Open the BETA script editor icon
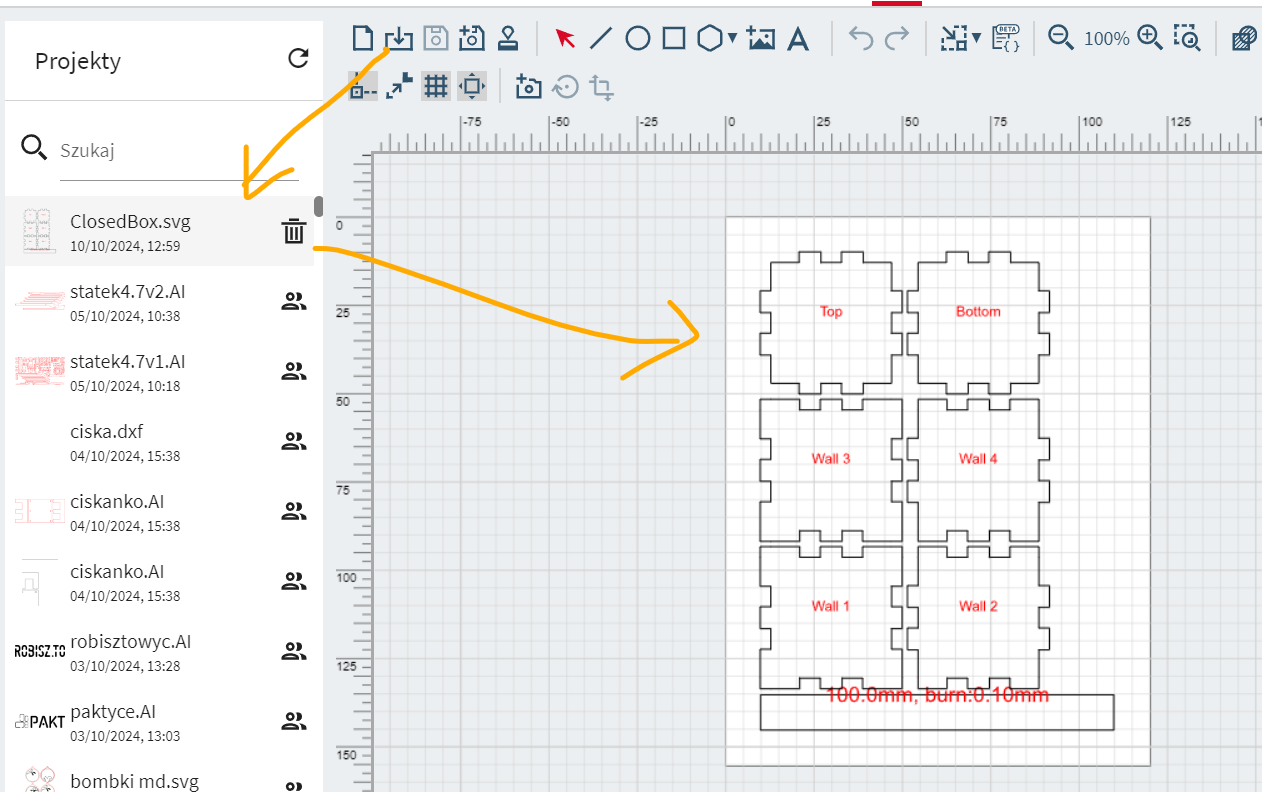The width and height of the screenshot is (1262, 792). point(1005,38)
